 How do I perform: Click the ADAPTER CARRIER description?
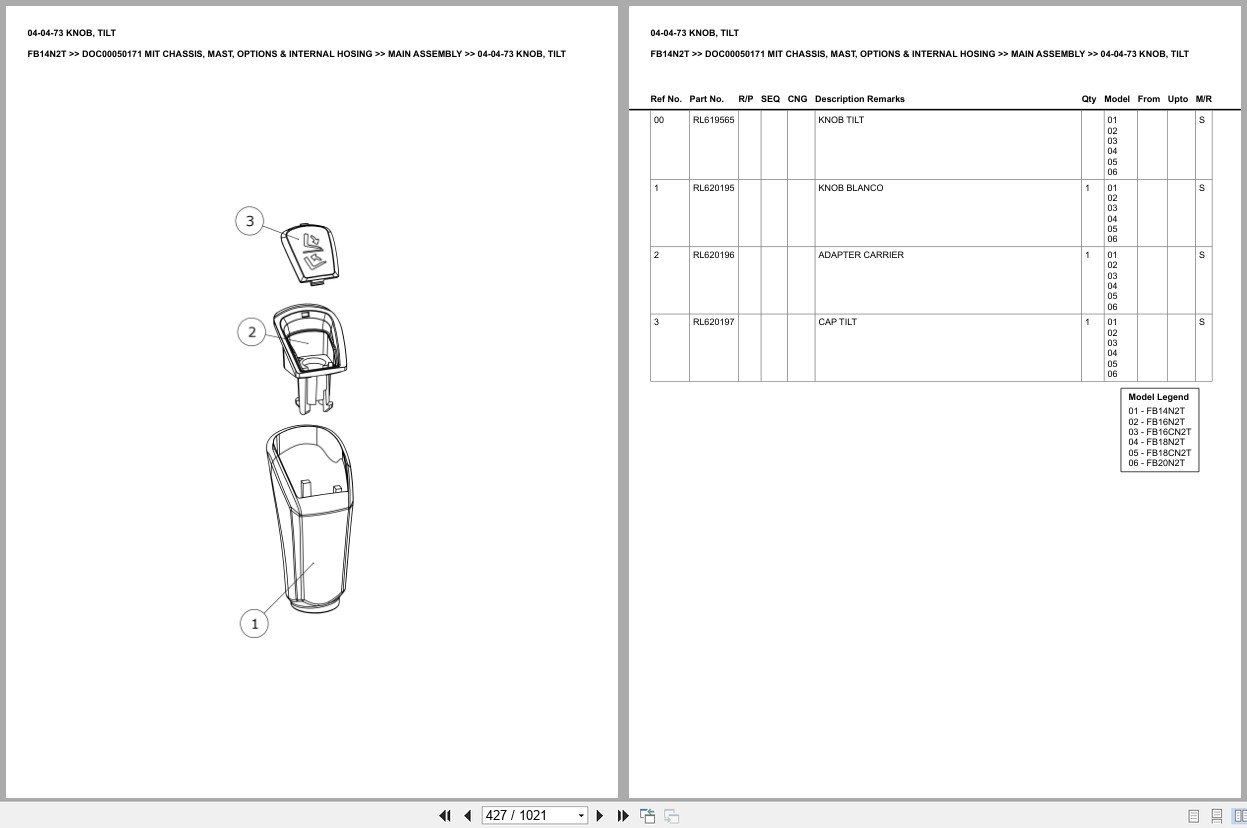(x=861, y=255)
